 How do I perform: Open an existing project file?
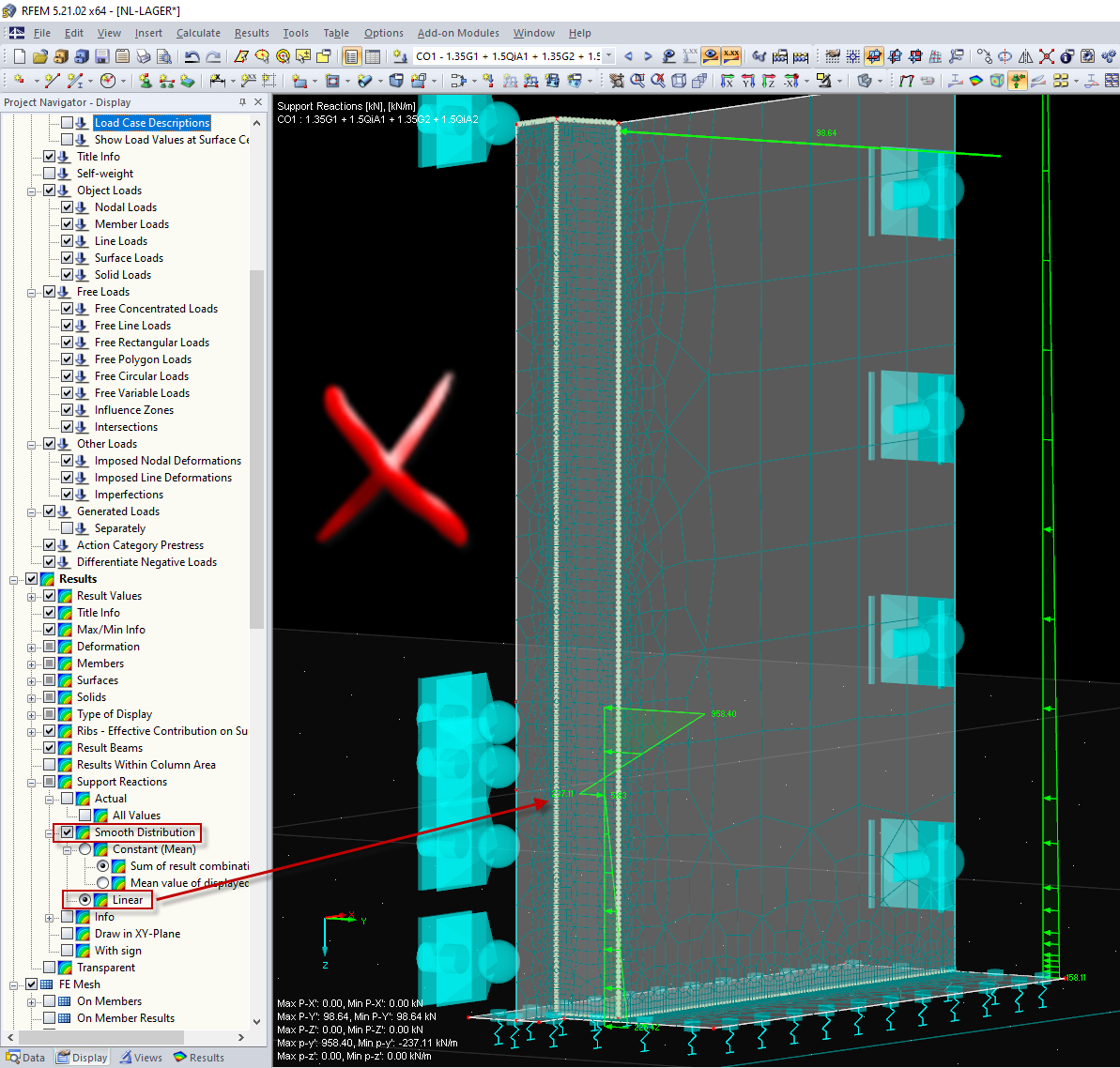[x=40, y=56]
